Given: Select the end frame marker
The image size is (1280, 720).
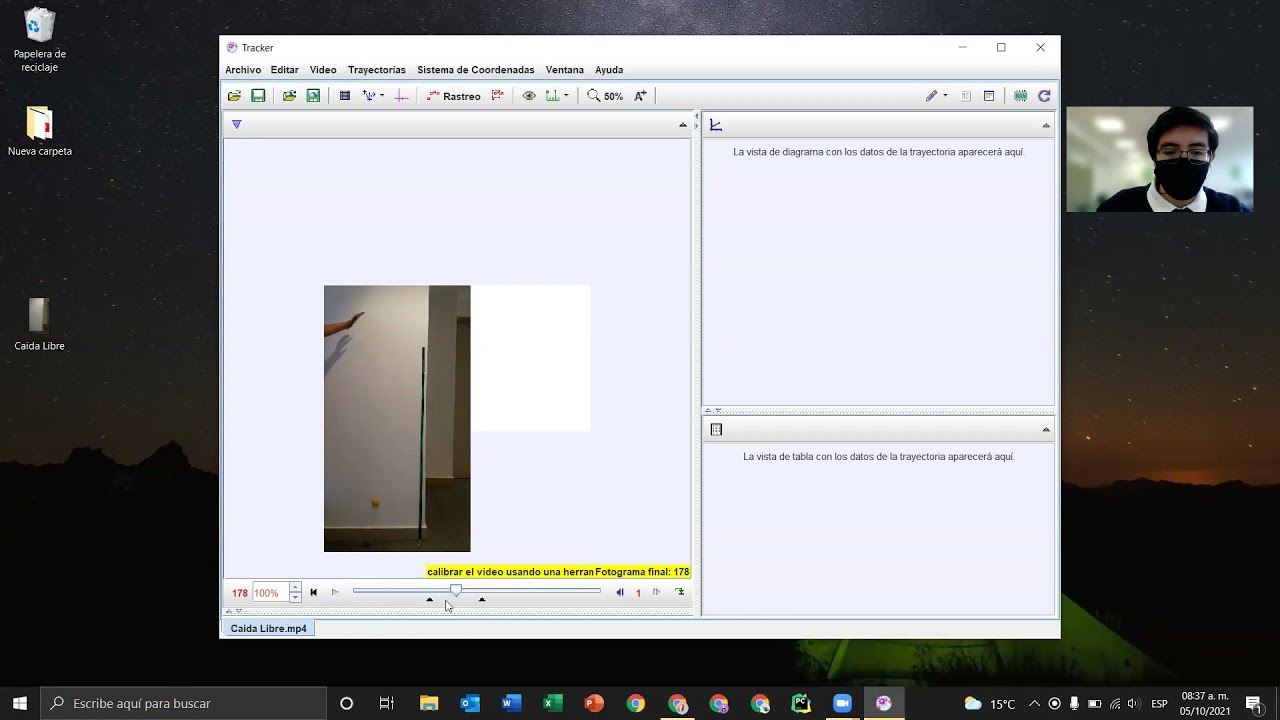Looking at the screenshot, I should (482, 600).
